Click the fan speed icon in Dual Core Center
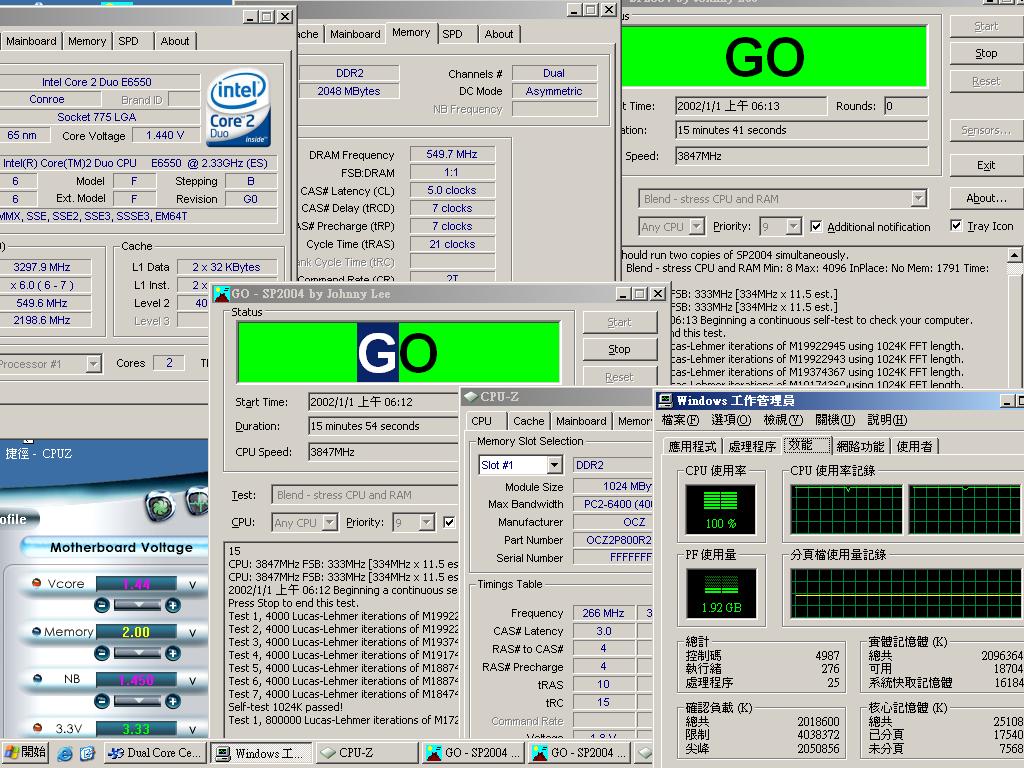 coord(161,505)
